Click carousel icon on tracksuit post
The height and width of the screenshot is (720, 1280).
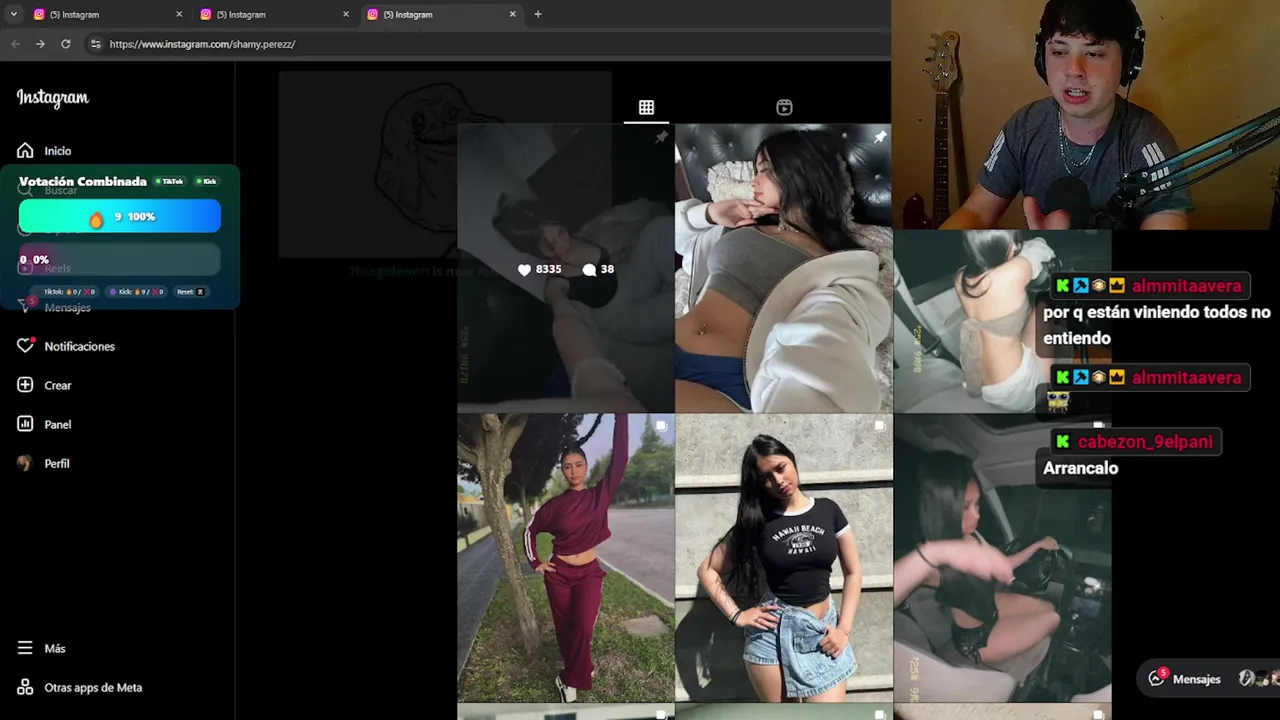661,426
